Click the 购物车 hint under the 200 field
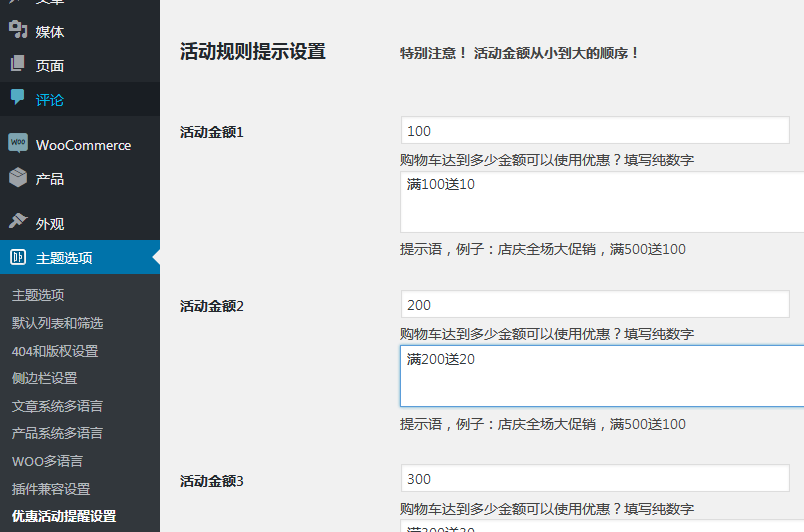The width and height of the screenshot is (804, 532). coord(547,334)
